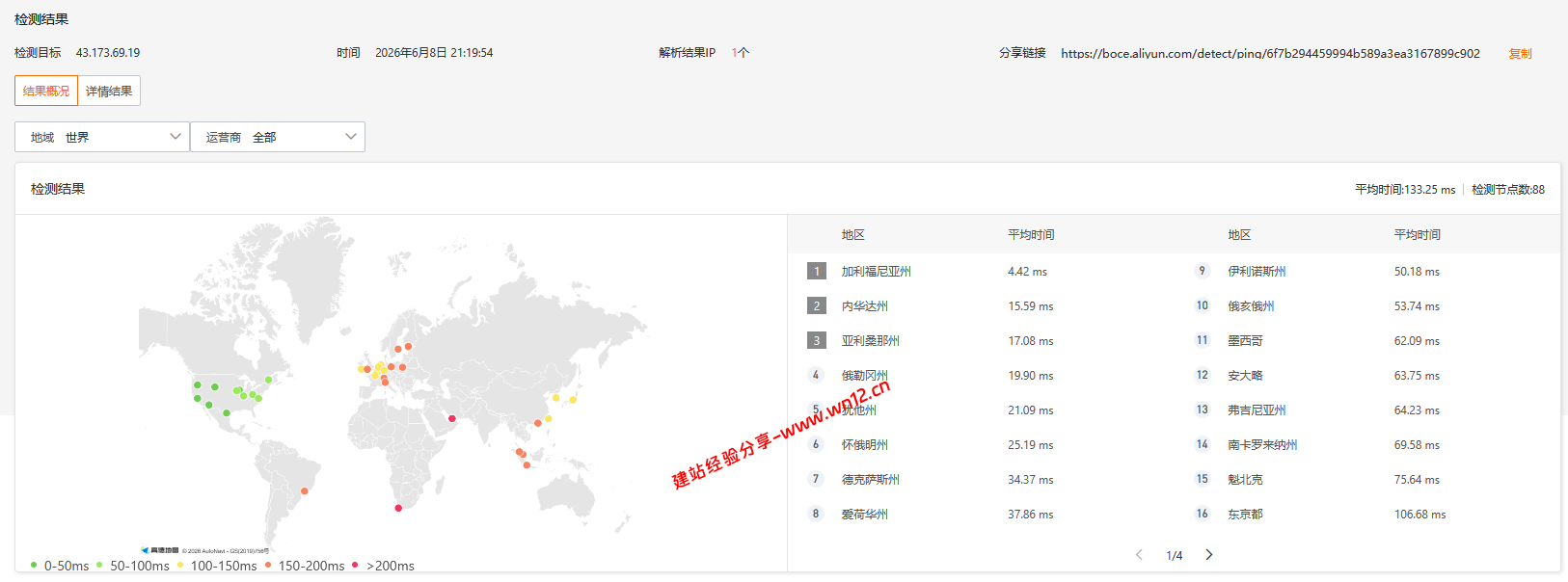Select the 安大略 region
Screen dimensions: 1568x582
[1245, 376]
